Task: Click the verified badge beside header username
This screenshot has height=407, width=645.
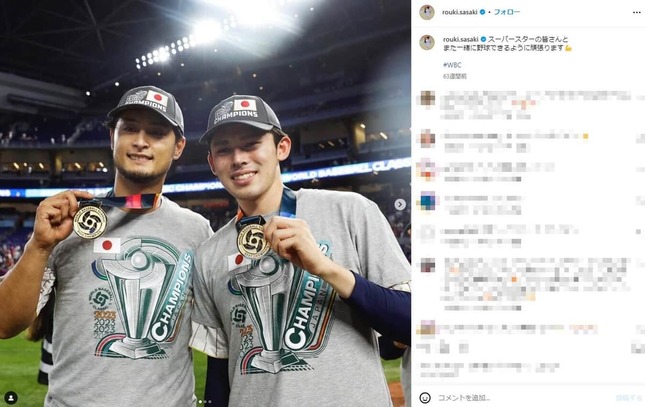Action: coord(483,12)
